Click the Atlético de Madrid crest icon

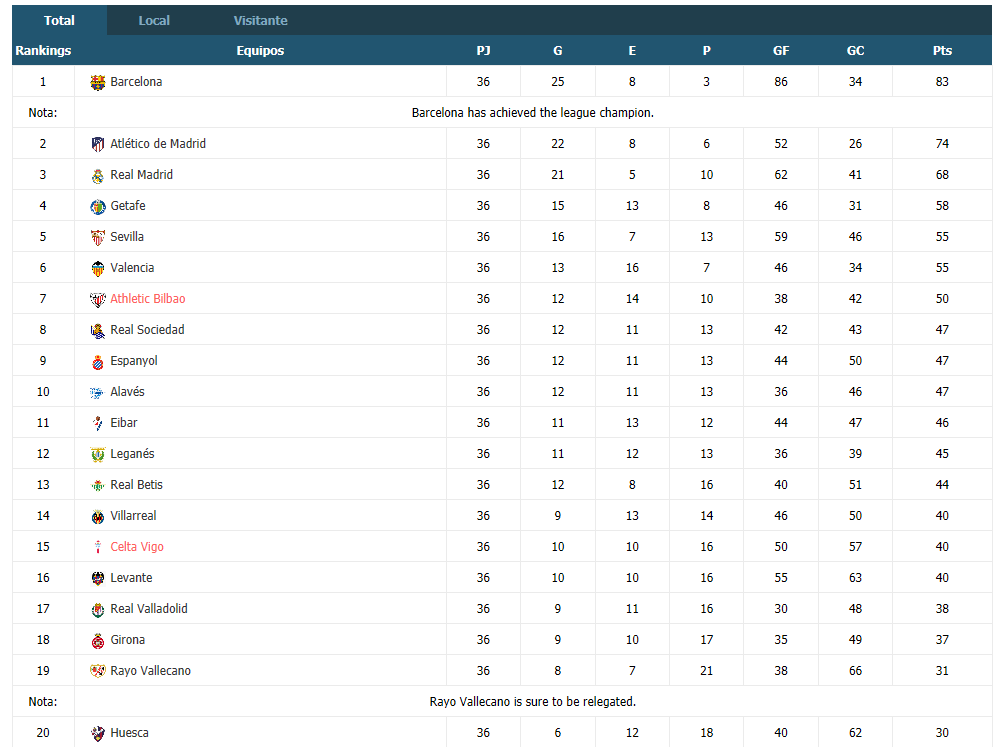[x=98, y=144]
